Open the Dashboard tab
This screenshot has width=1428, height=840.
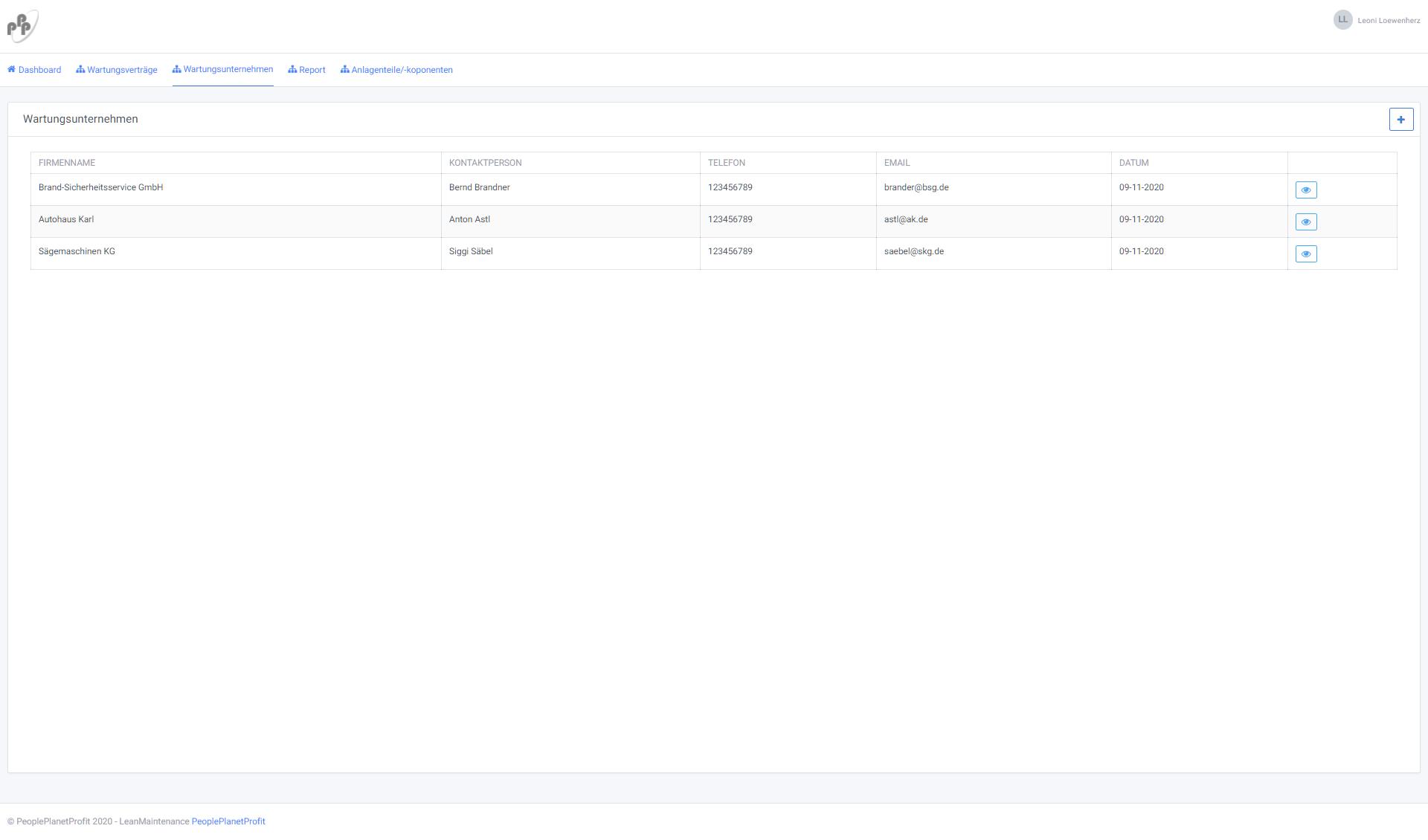click(34, 70)
